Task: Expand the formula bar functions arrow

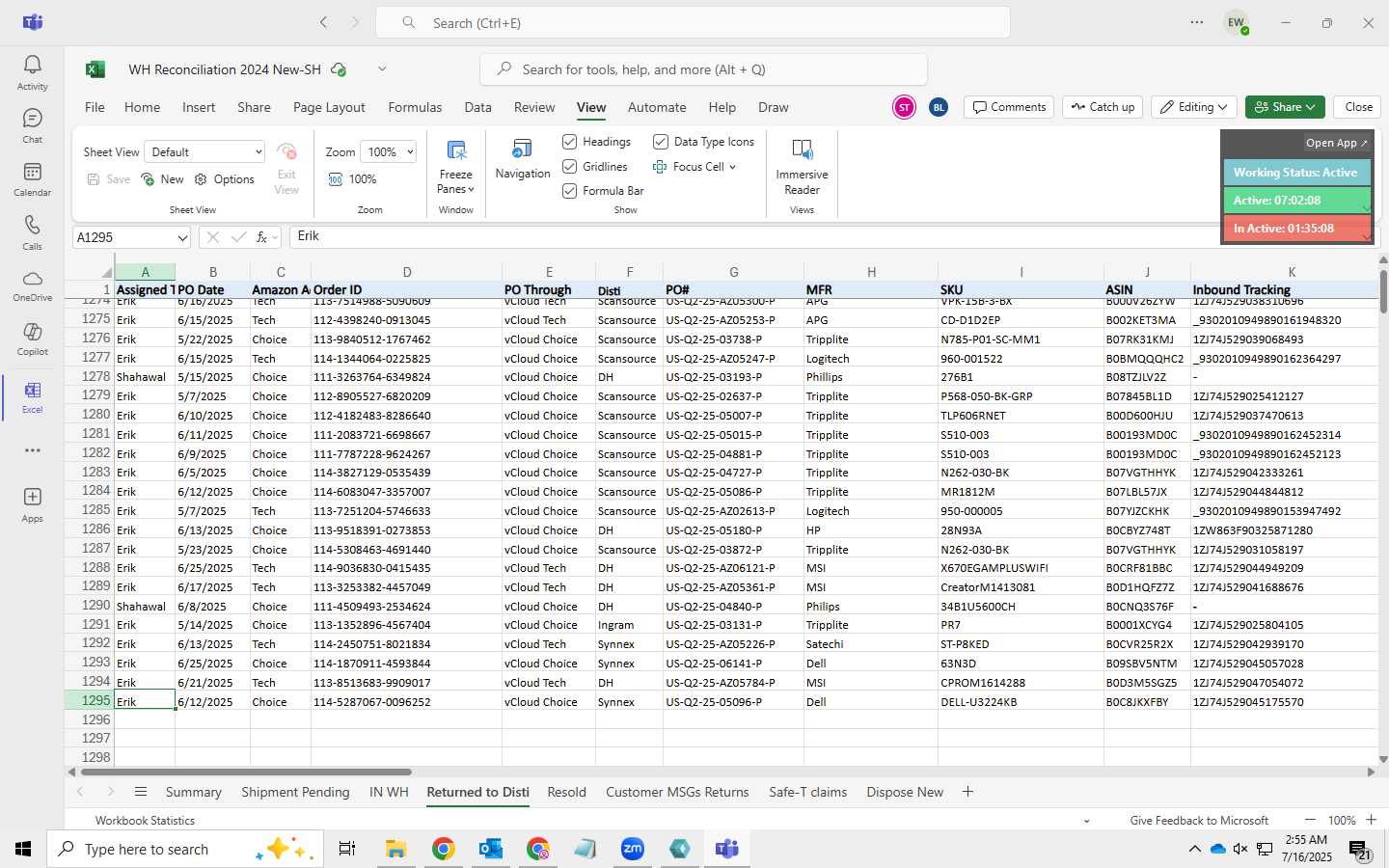Action: (275, 237)
